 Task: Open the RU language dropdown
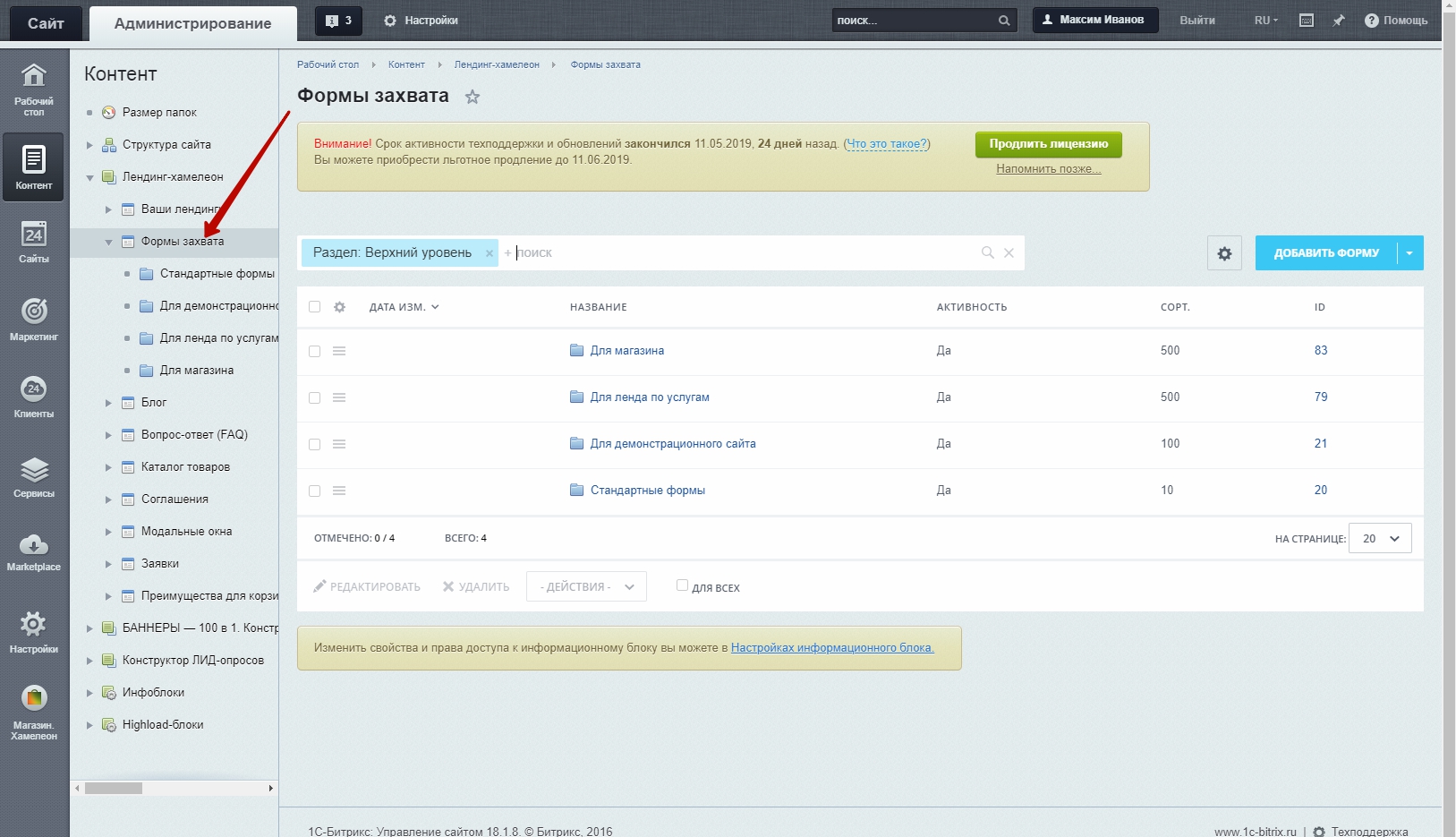point(1266,21)
